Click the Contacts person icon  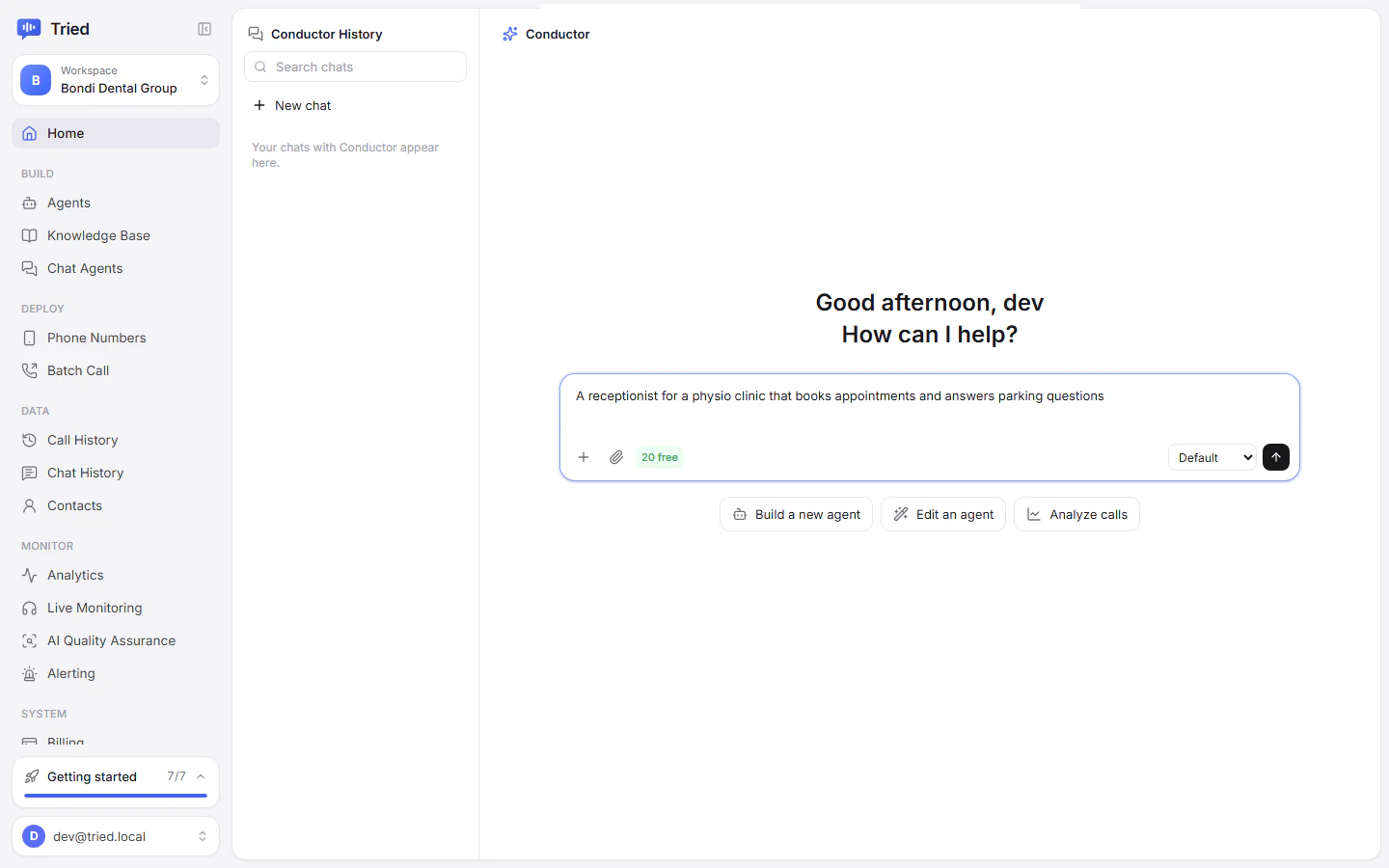tap(30, 505)
